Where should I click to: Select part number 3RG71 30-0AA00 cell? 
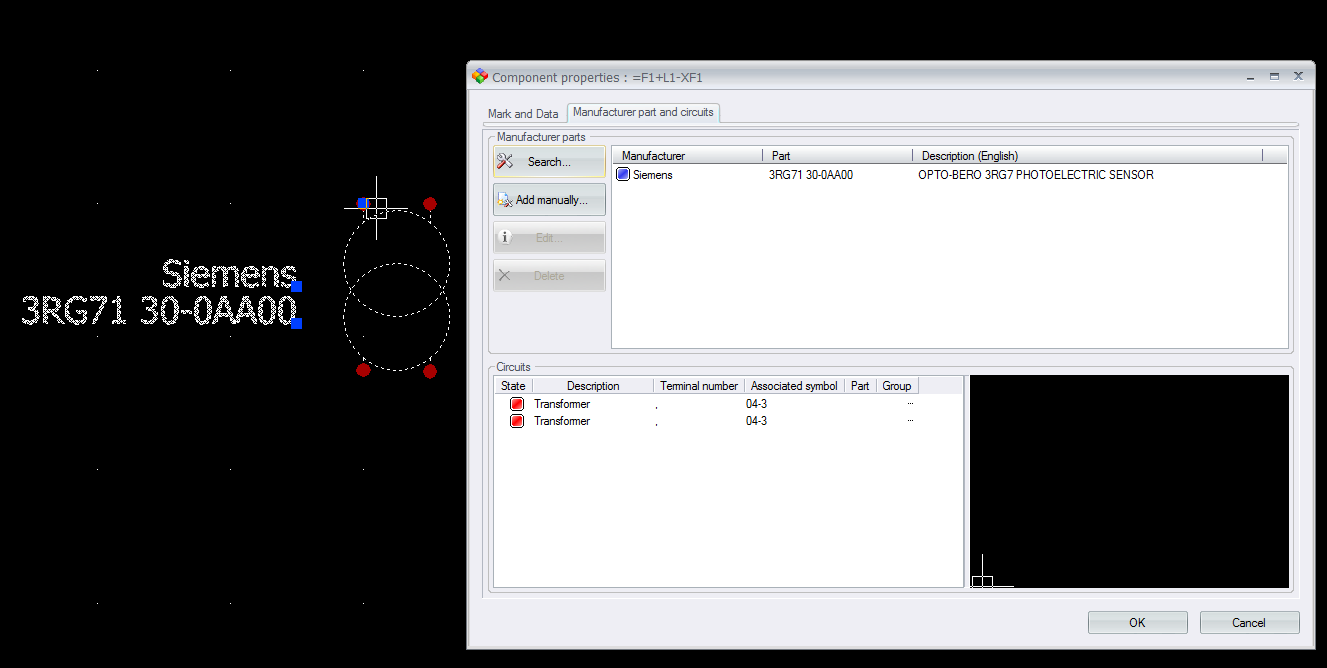pyautogui.click(x=811, y=175)
